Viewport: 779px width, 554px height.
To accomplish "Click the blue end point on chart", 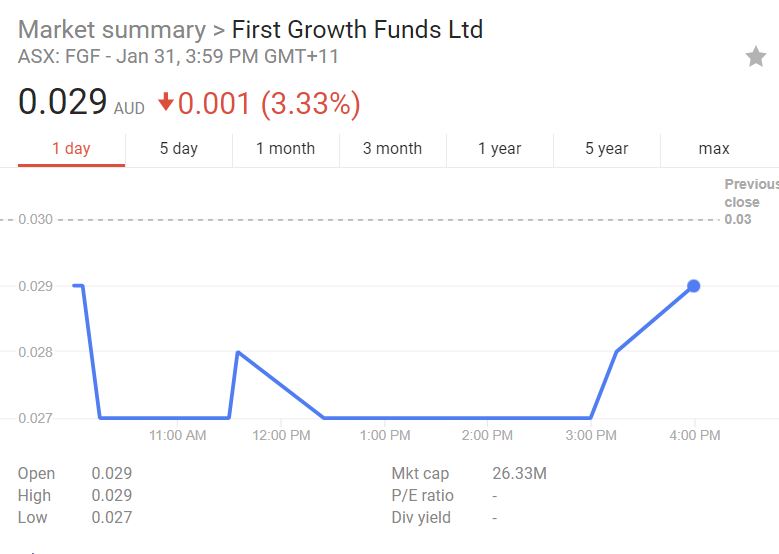I will click(x=694, y=286).
